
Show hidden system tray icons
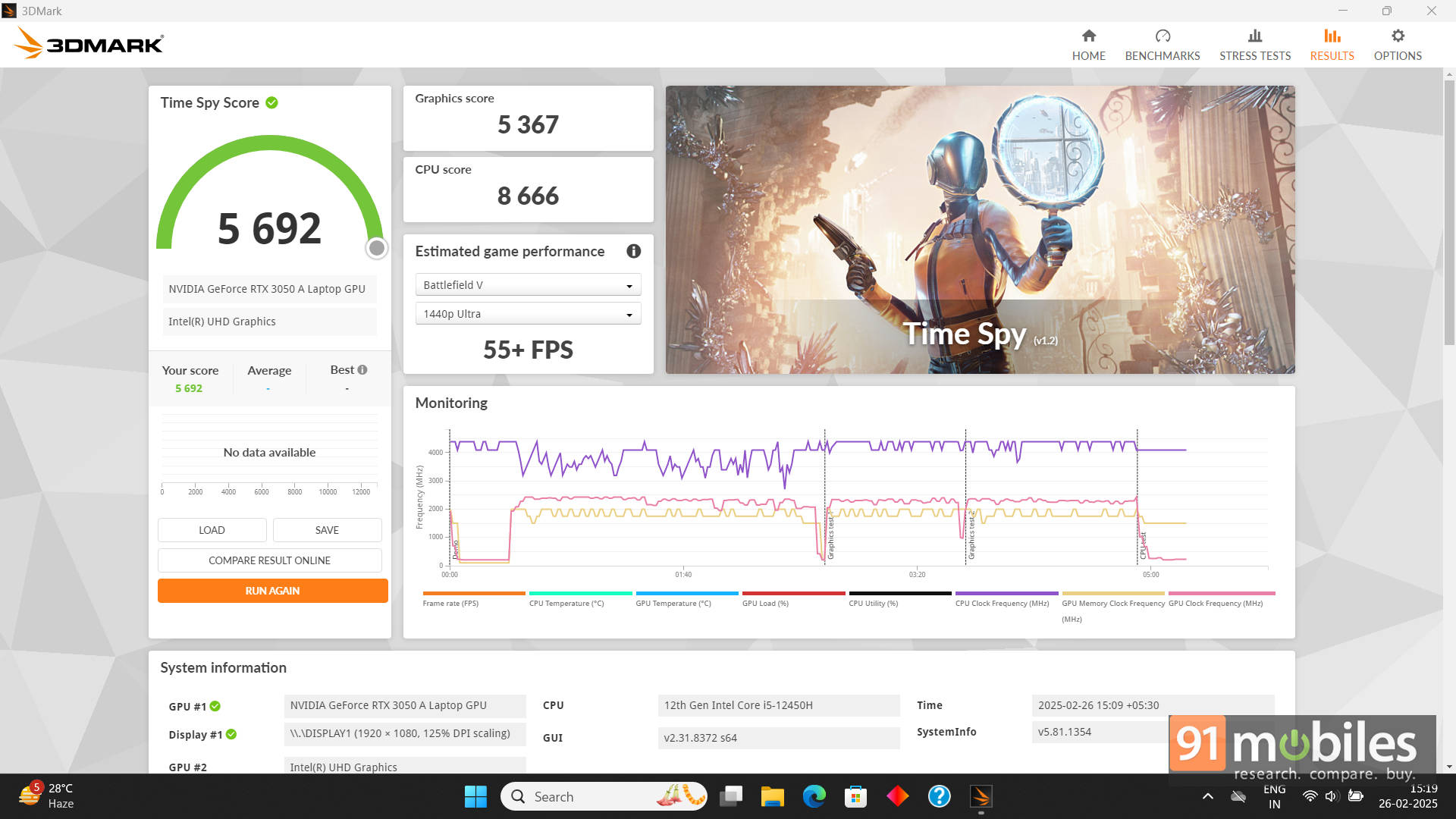[x=1208, y=796]
